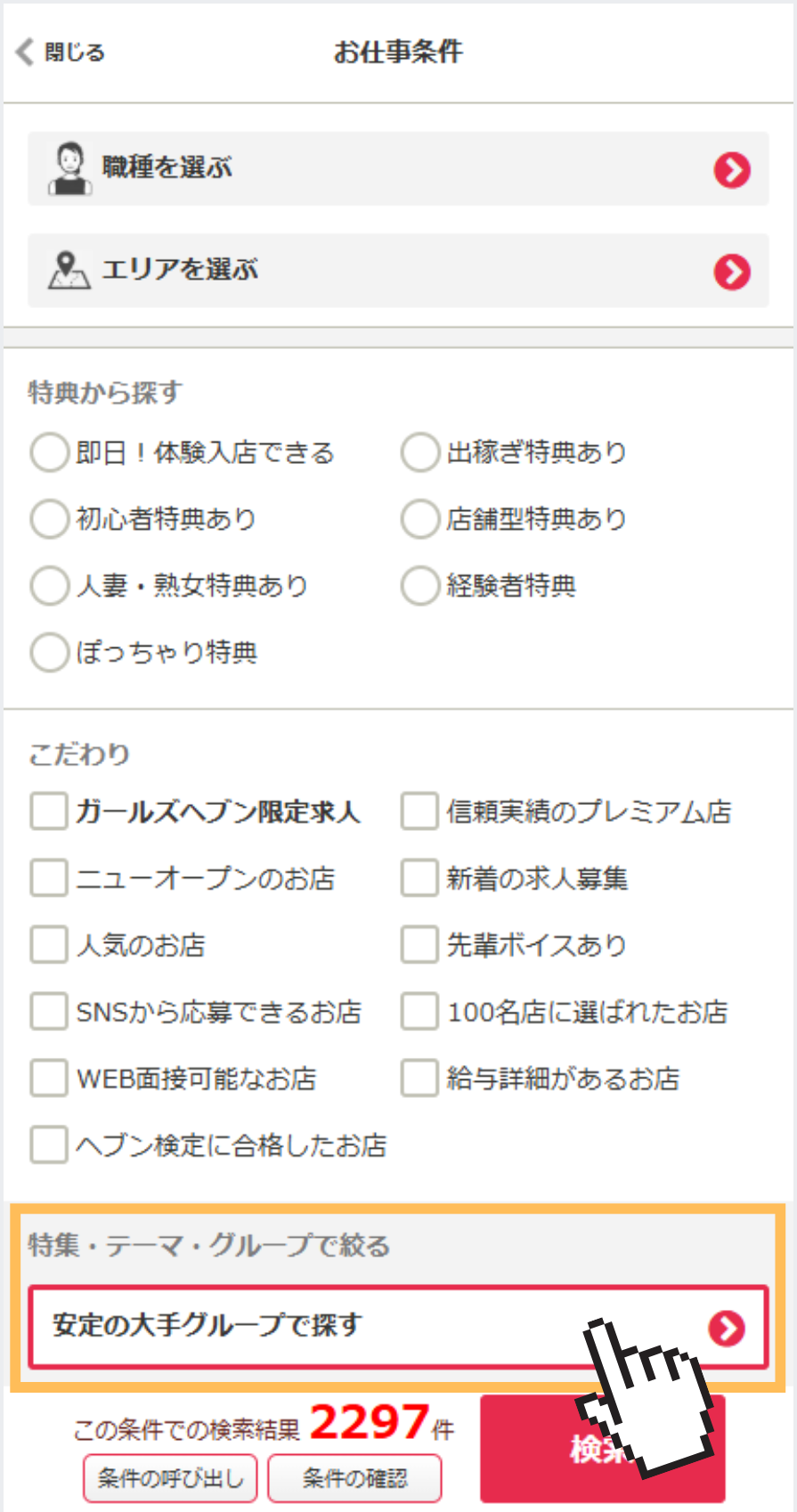This screenshot has height=1512, width=797.
Task: Select the 出稼ぎ特典あり radio option
Action: point(419,452)
